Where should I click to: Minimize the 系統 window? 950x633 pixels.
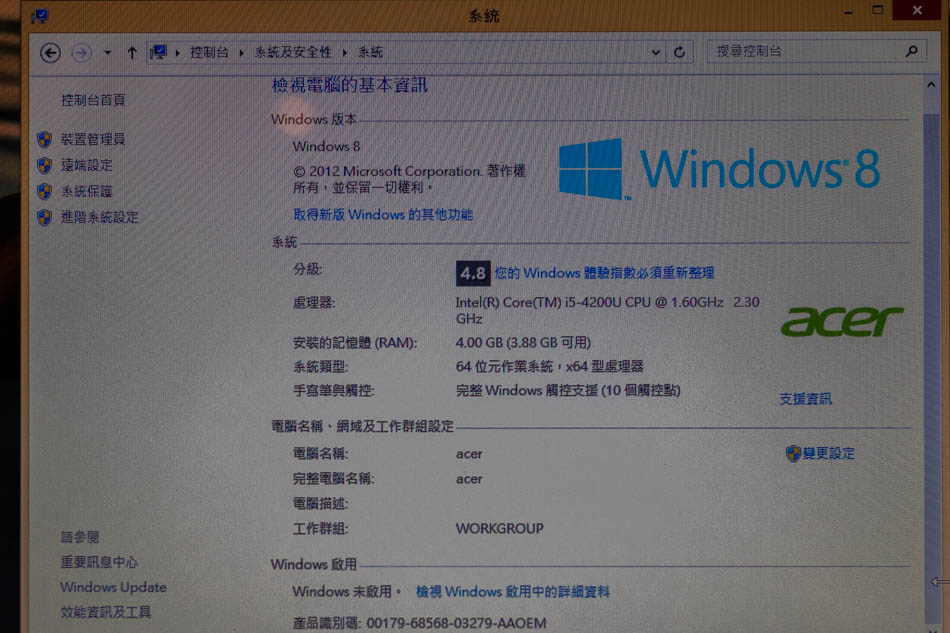coord(848,11)
